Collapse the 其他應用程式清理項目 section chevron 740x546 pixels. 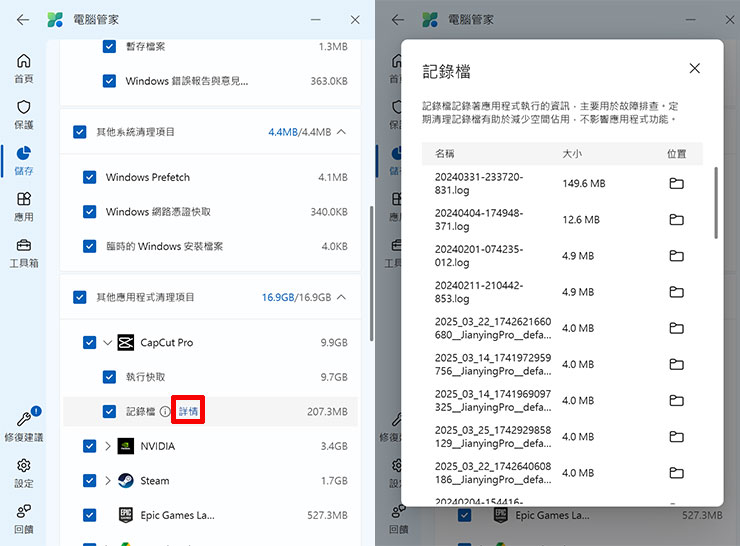(x=342, y=297)
